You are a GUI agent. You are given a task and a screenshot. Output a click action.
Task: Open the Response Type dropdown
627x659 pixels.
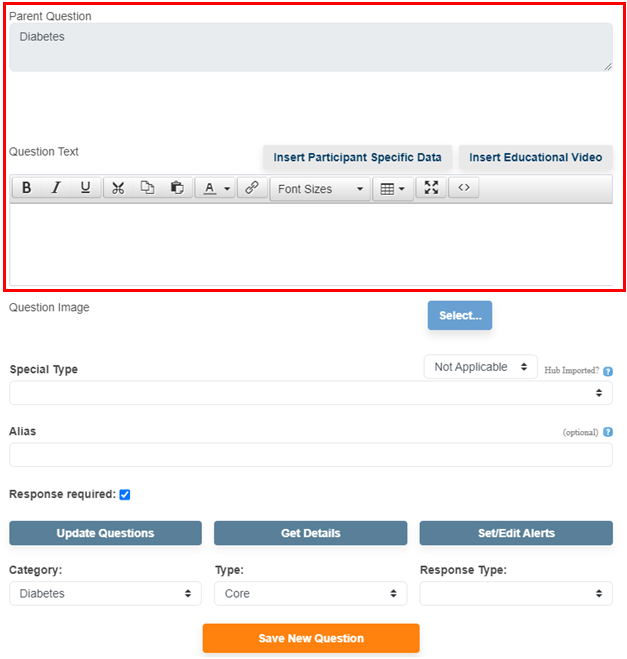pyautogui.click(x=516, y=593)
